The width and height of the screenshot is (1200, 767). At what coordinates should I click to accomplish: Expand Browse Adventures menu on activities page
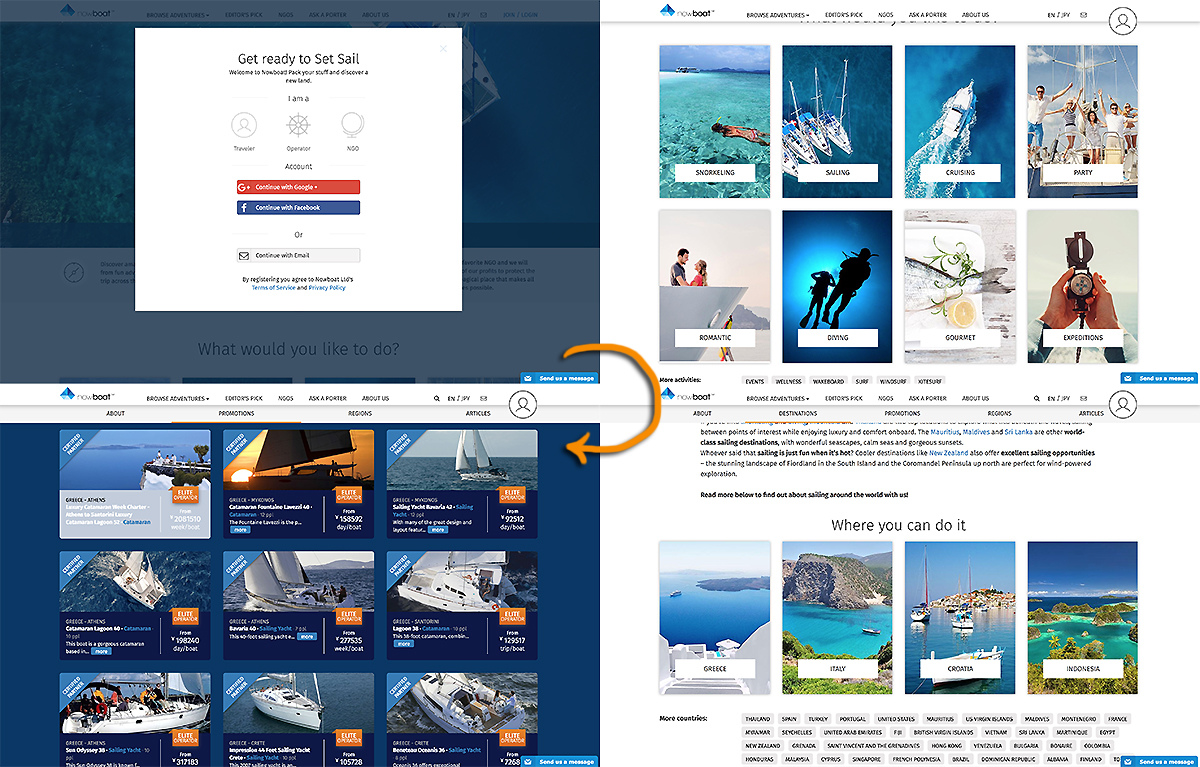point(778,16)
